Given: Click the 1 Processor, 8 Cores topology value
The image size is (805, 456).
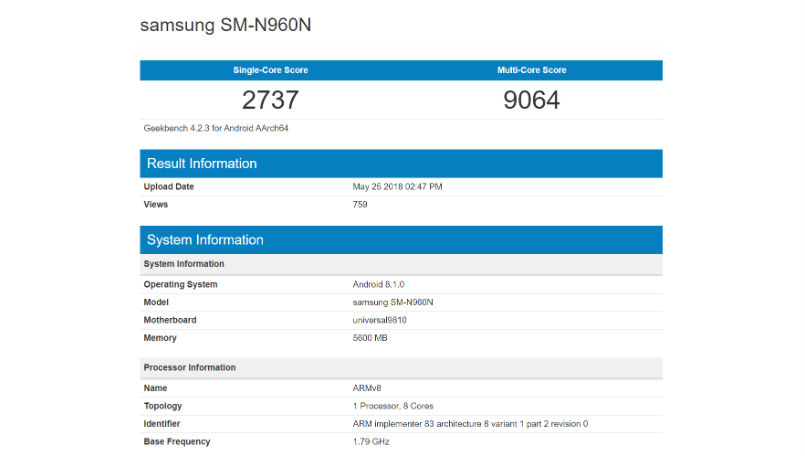Looking at the screenshot, I should [x=391, y=406].
